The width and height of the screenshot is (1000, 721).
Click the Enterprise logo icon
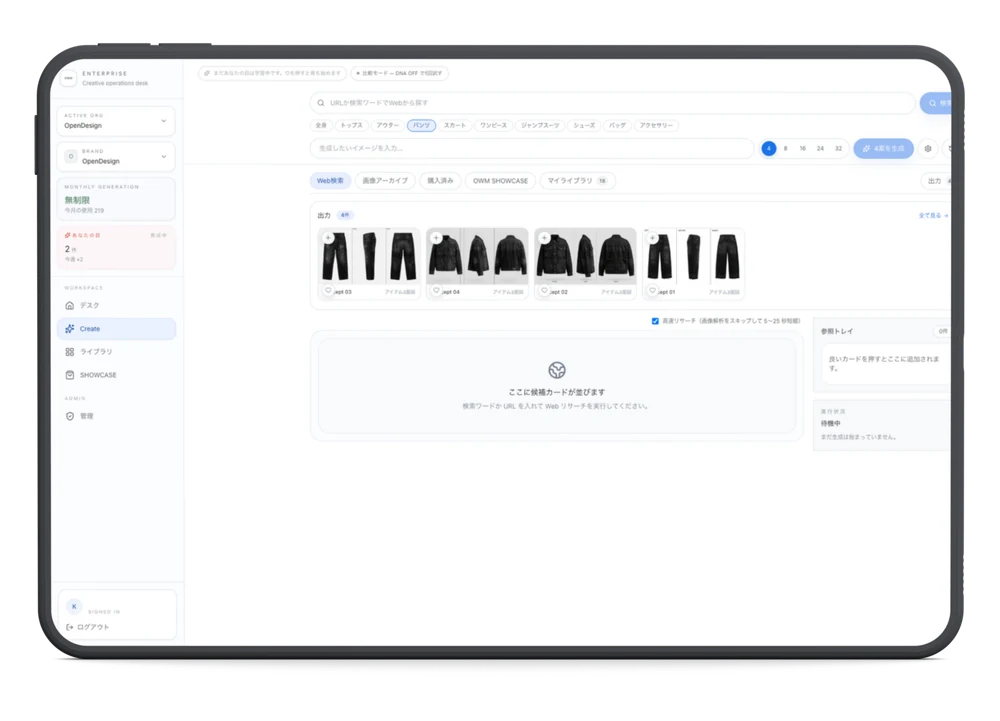[68, 78]
